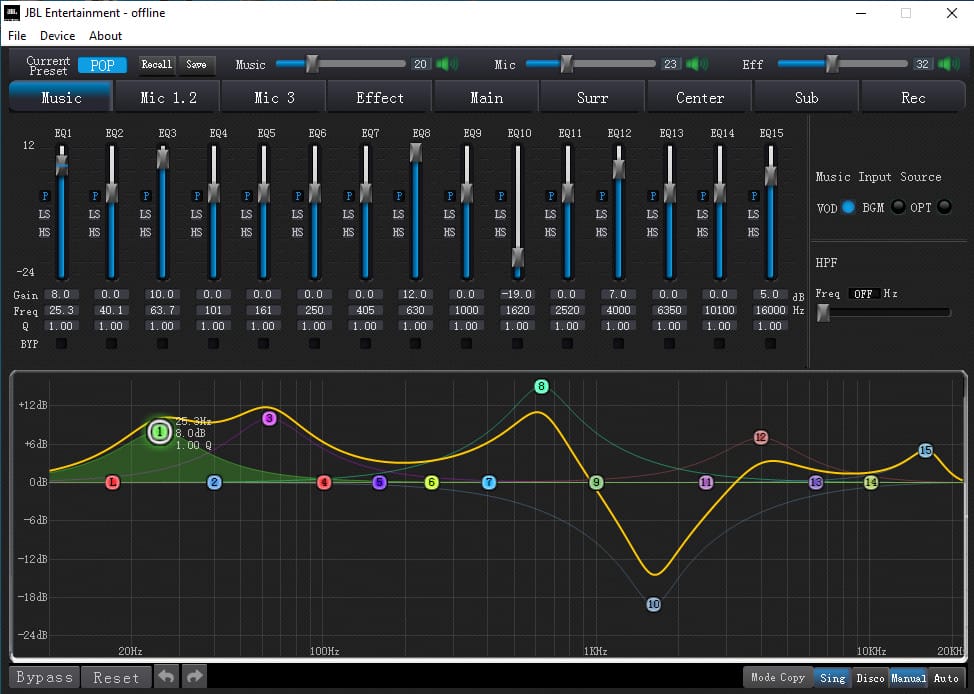Enable bypass checkbox for EQ12

pos(618,344)
